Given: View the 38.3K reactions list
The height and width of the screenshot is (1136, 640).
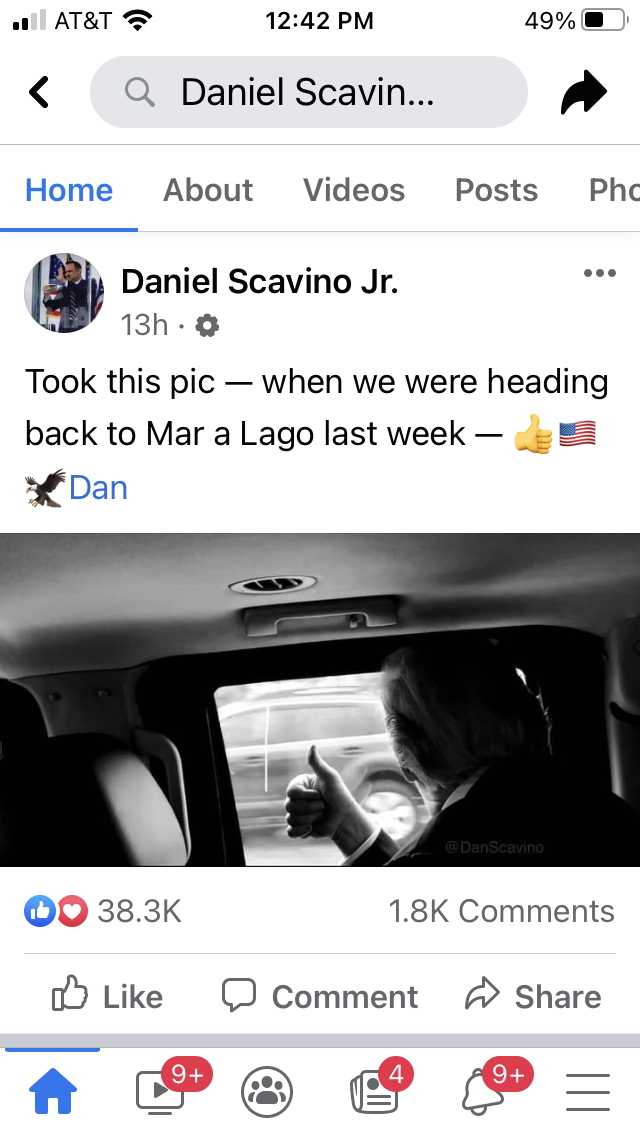Looking at the screenshot, I should 103,911.
